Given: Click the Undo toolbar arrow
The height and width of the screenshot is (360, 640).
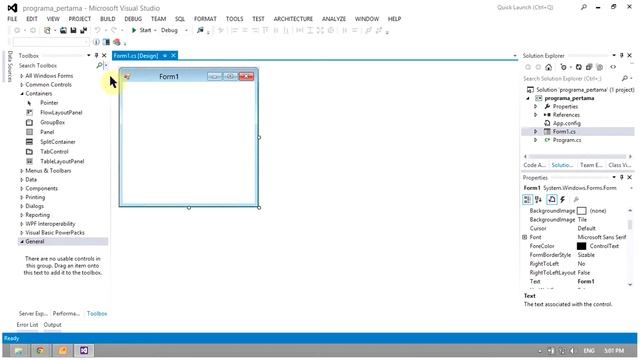Looking at the screenshot, I should click(97, 30).
